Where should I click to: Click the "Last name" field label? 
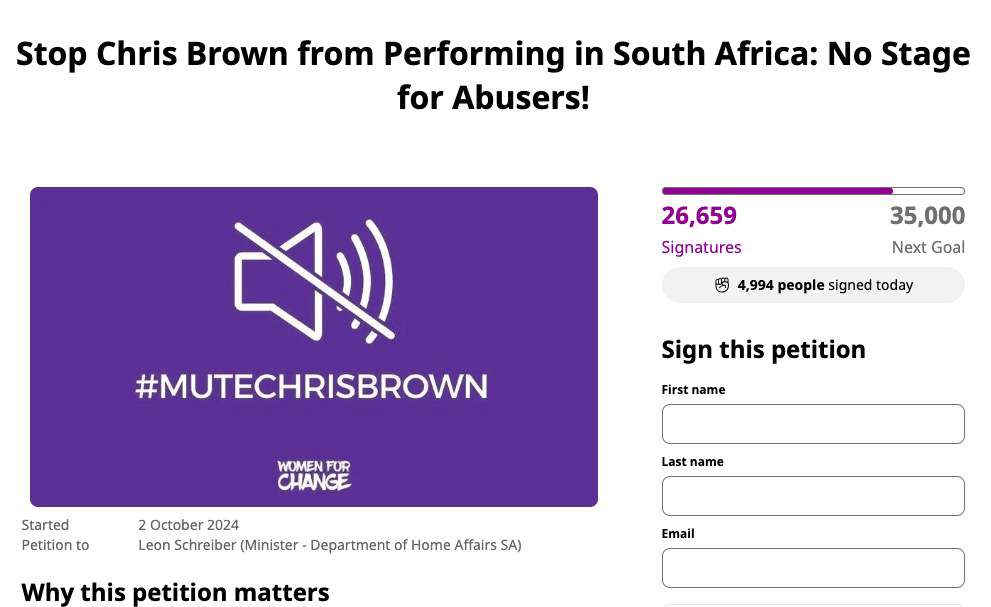[692, 461]
